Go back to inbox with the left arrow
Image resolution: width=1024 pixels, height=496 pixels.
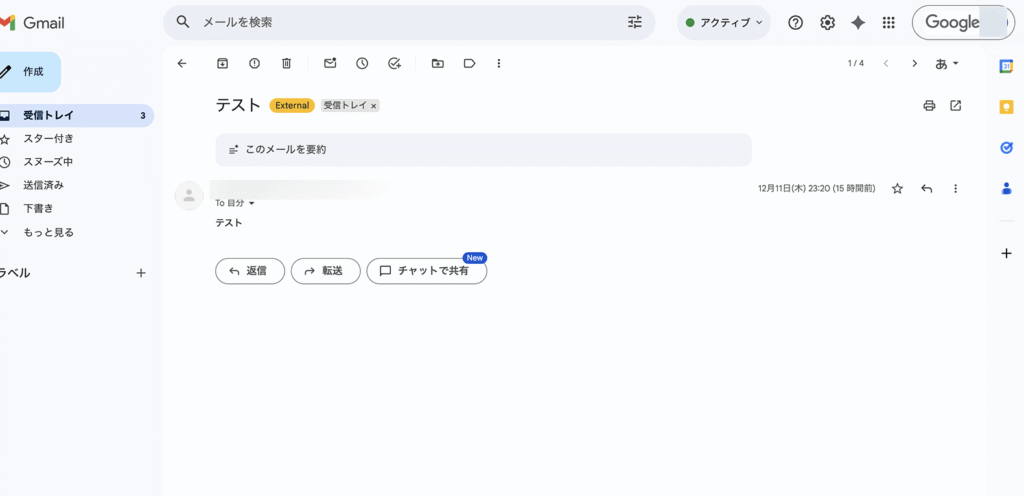point(182,63)
